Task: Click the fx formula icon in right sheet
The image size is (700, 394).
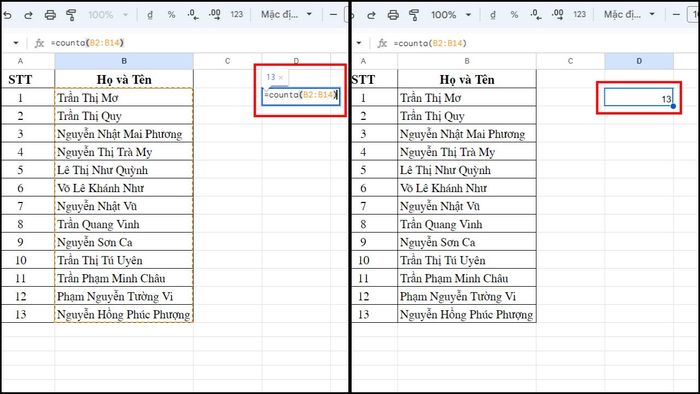Action: pyautogui.click(x=382, y=43)
